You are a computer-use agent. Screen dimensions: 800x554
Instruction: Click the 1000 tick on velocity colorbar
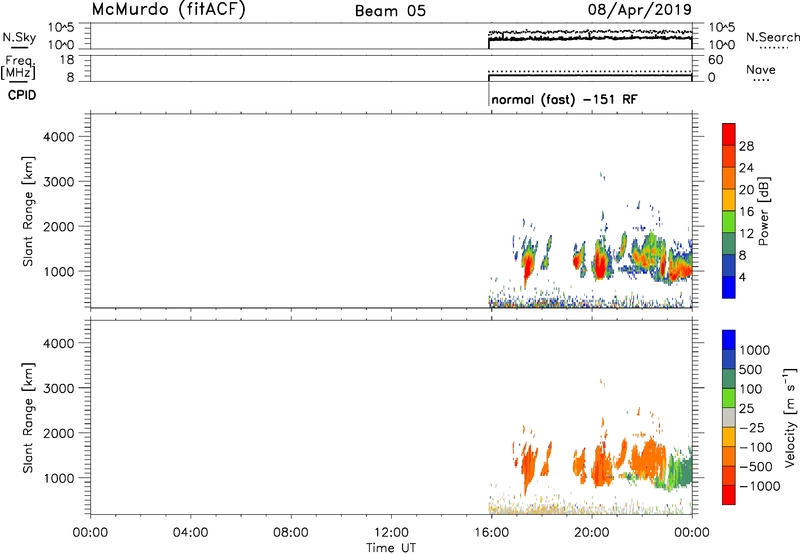[755, 350]
